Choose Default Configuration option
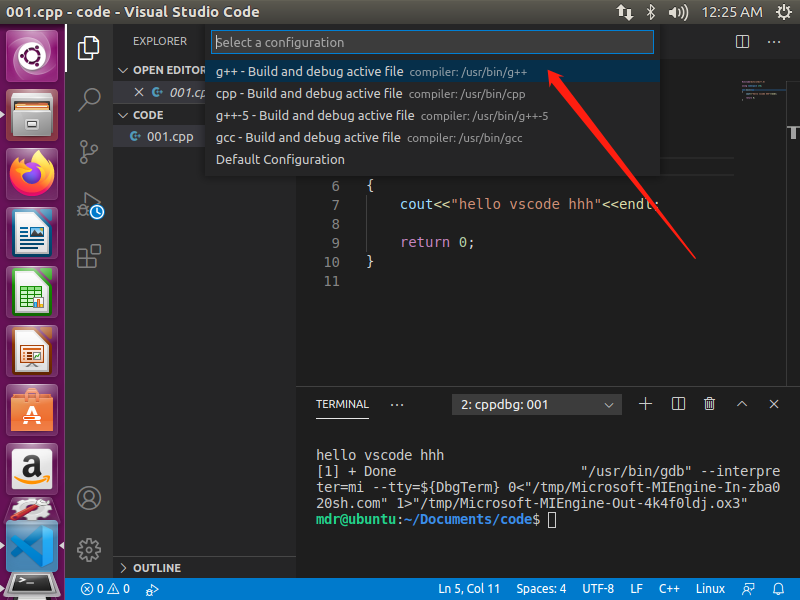The width and height of the screenshot is (800, 600). pos(432,159)
